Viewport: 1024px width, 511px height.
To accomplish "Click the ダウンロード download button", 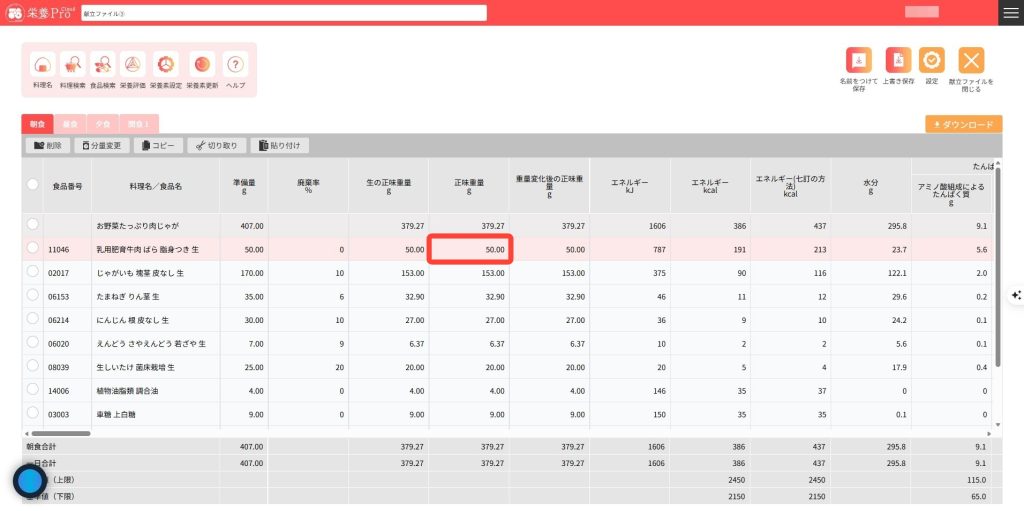I will coord(963,125).
